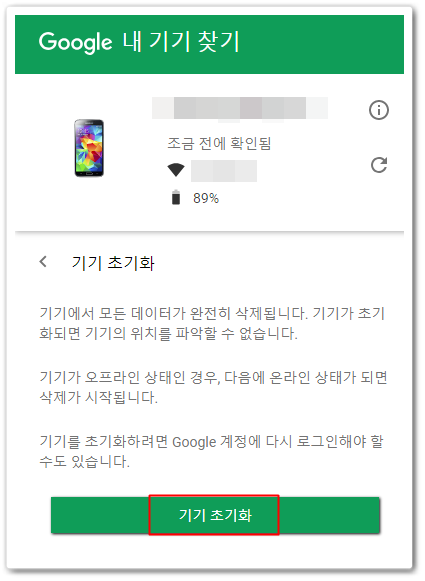Click the green 기기 초기화 button
425x581 pixels.
coord(215,515)
